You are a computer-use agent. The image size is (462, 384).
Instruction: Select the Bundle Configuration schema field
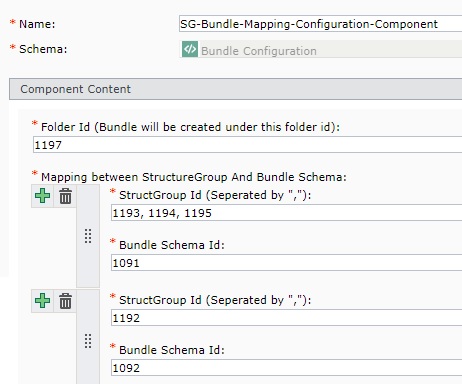click(320, 49)
